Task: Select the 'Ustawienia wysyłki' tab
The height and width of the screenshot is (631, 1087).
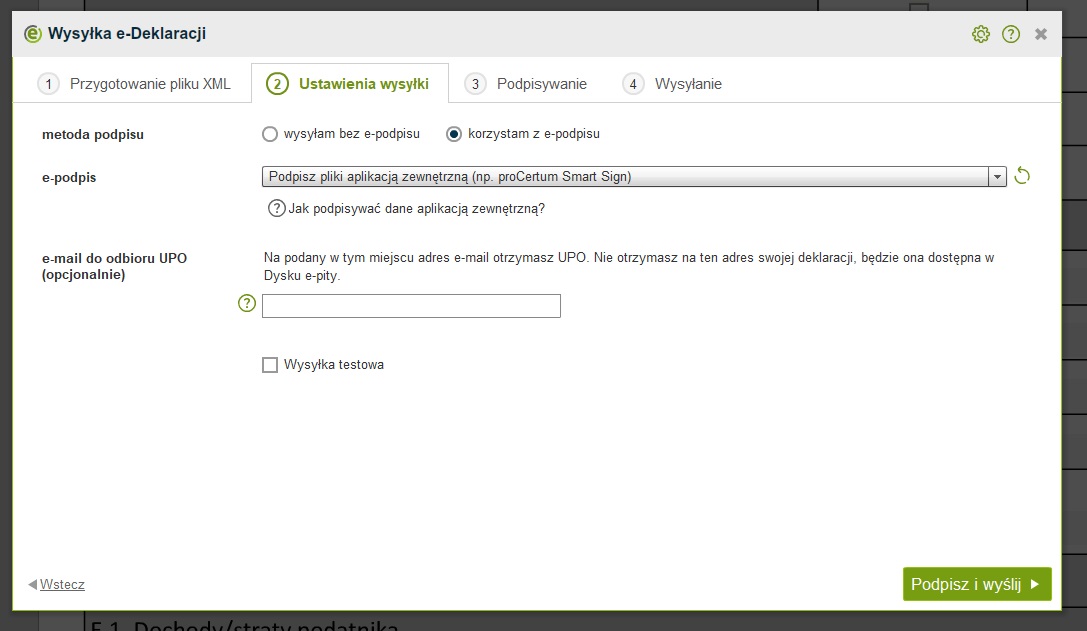Action: 349,84
